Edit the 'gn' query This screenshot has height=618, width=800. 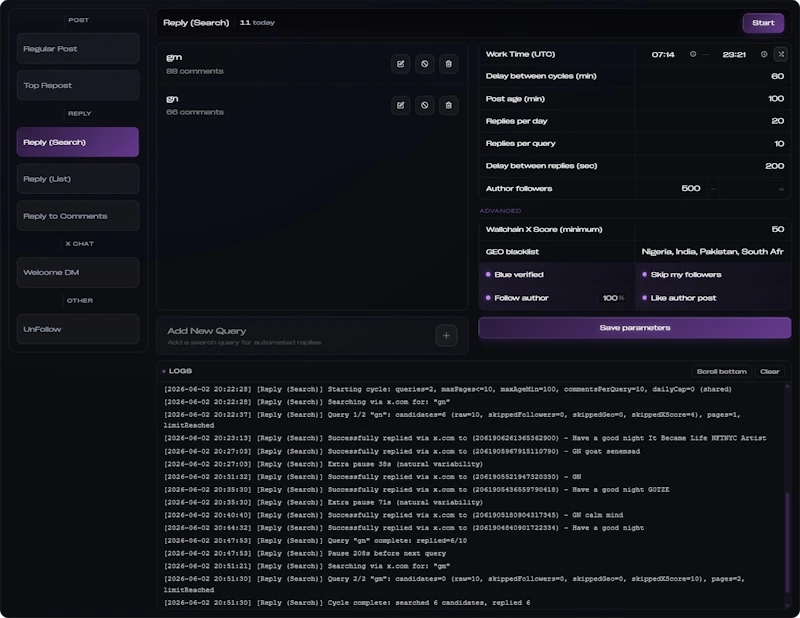[x=401, y=105]
